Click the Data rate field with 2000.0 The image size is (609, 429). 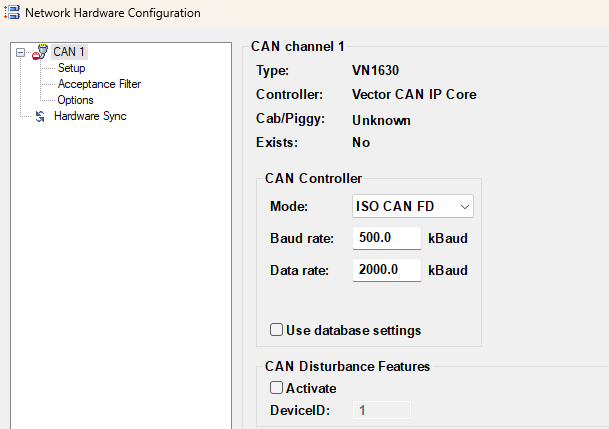386,270
